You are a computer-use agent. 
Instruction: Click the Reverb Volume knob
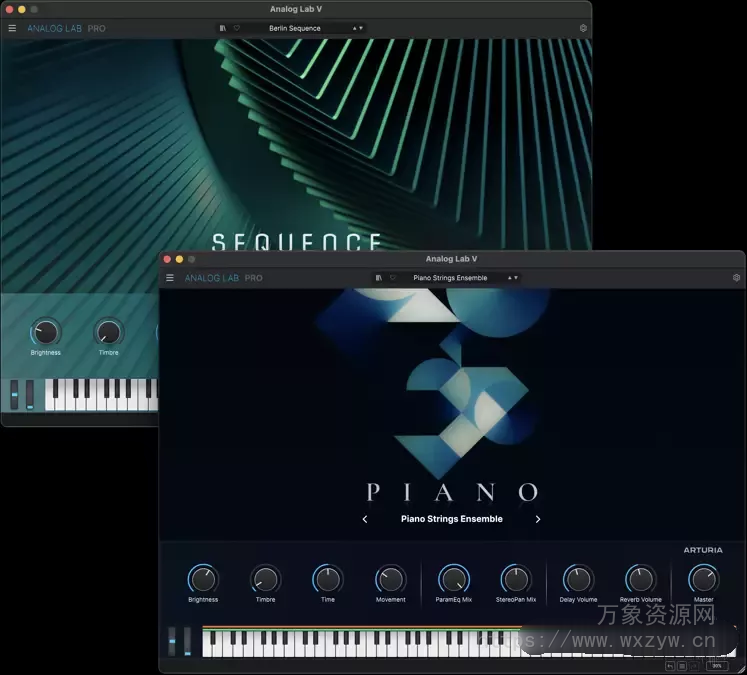pyautogui.click(x=641, y=579)
